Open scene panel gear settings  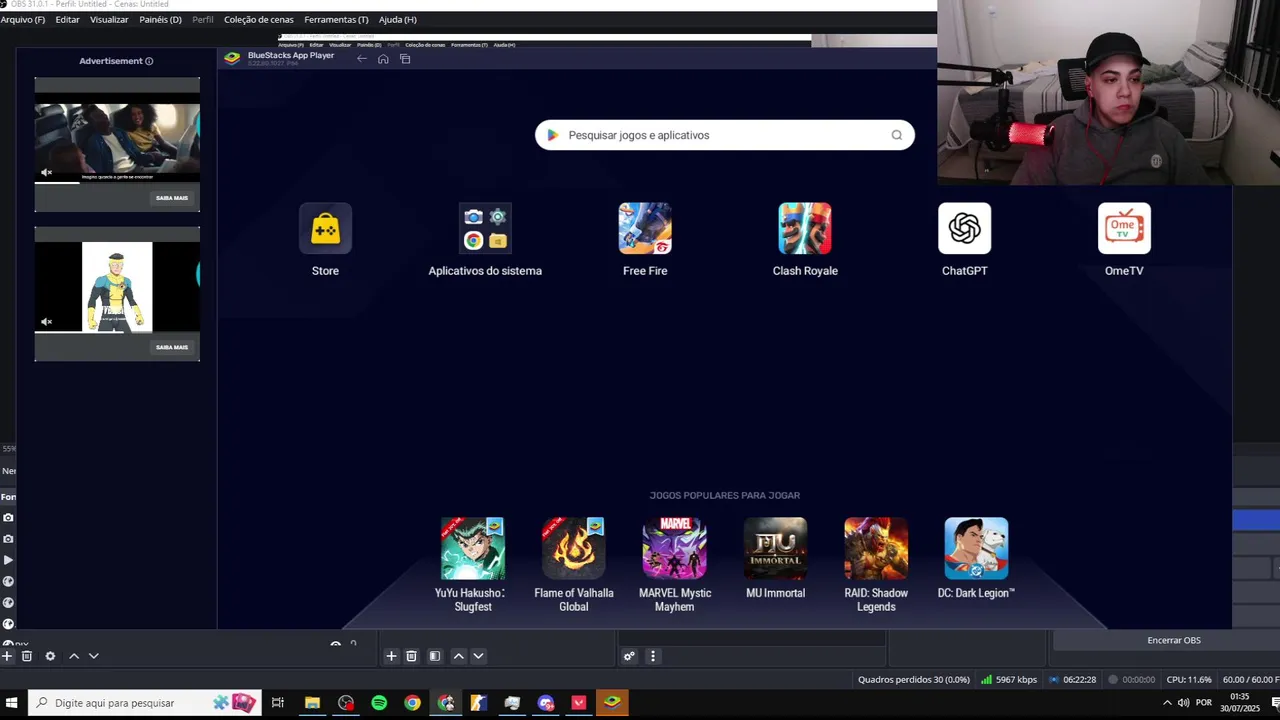coord(50,656)
